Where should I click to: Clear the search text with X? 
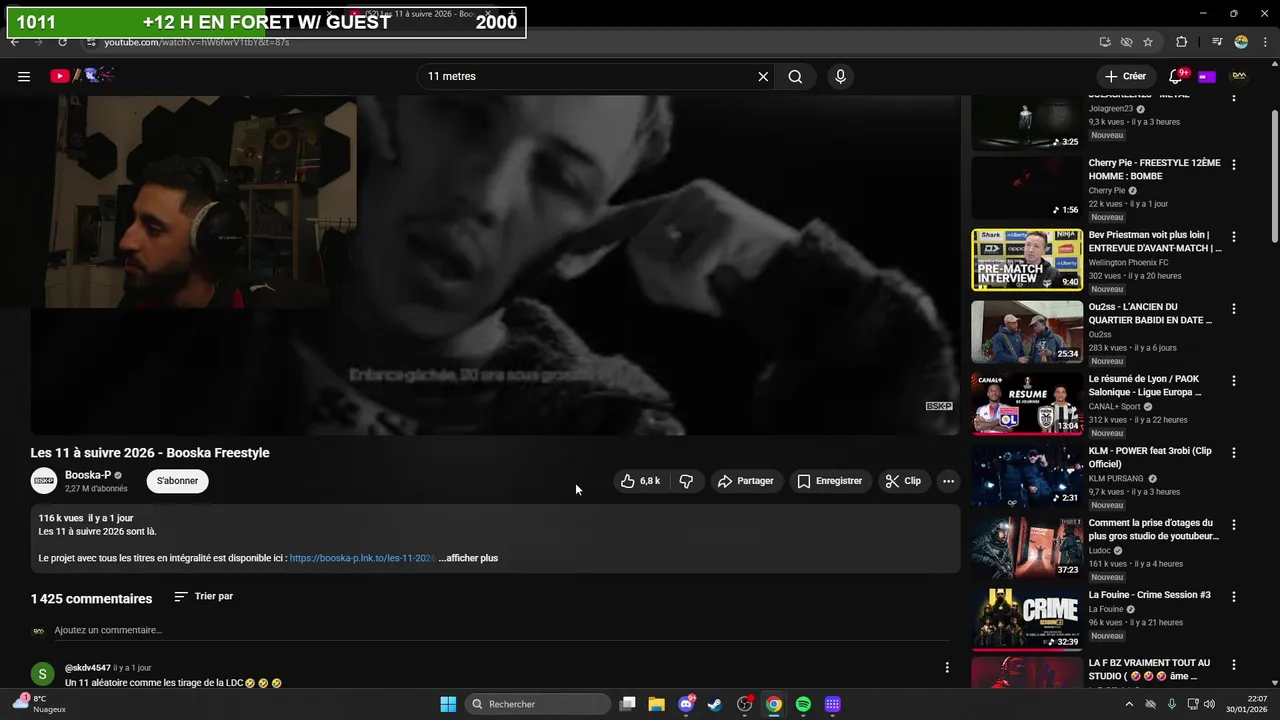coord(763,76)
